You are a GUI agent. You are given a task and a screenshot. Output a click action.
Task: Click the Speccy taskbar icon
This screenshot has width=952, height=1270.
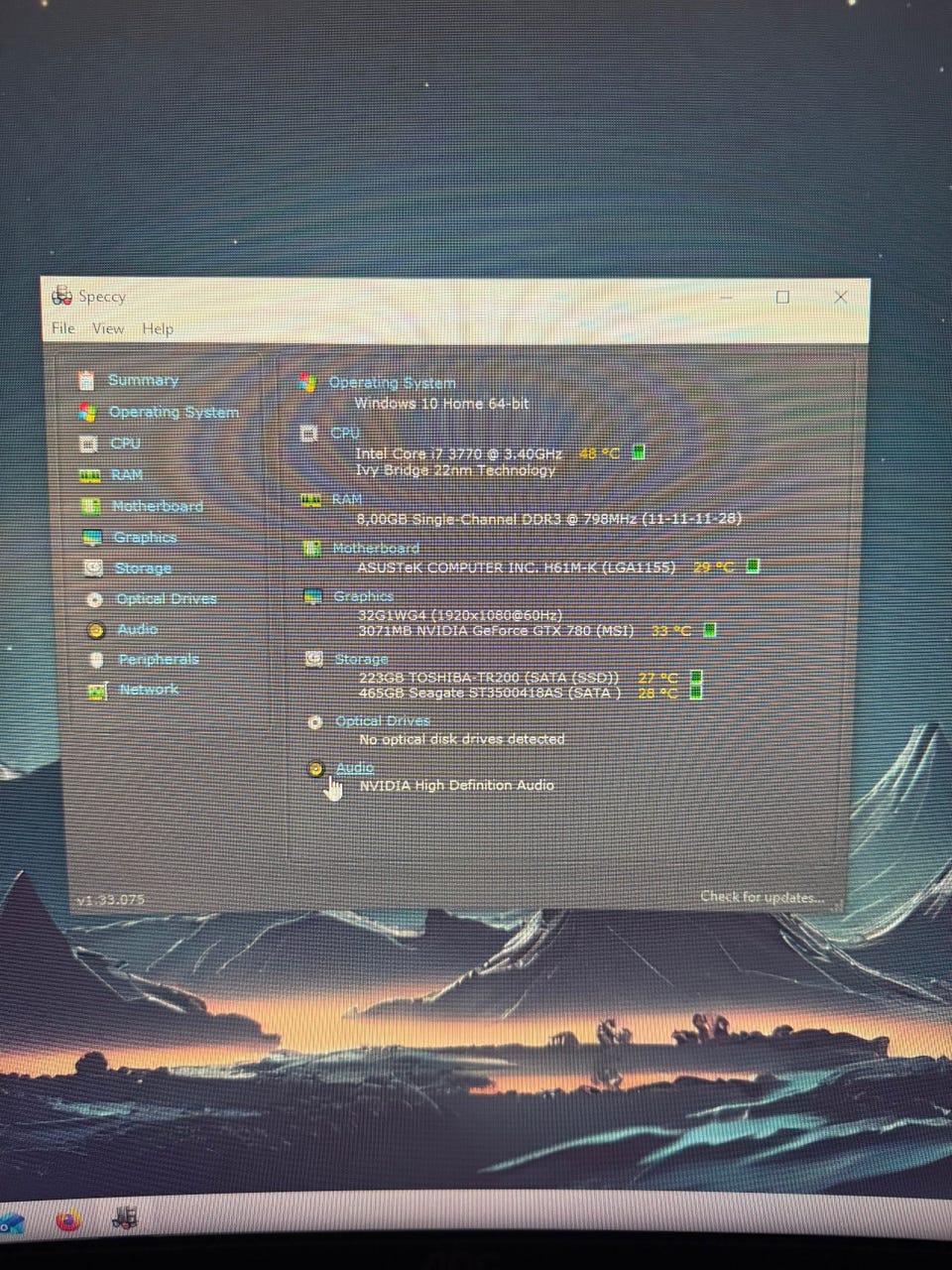[125, 1217]
